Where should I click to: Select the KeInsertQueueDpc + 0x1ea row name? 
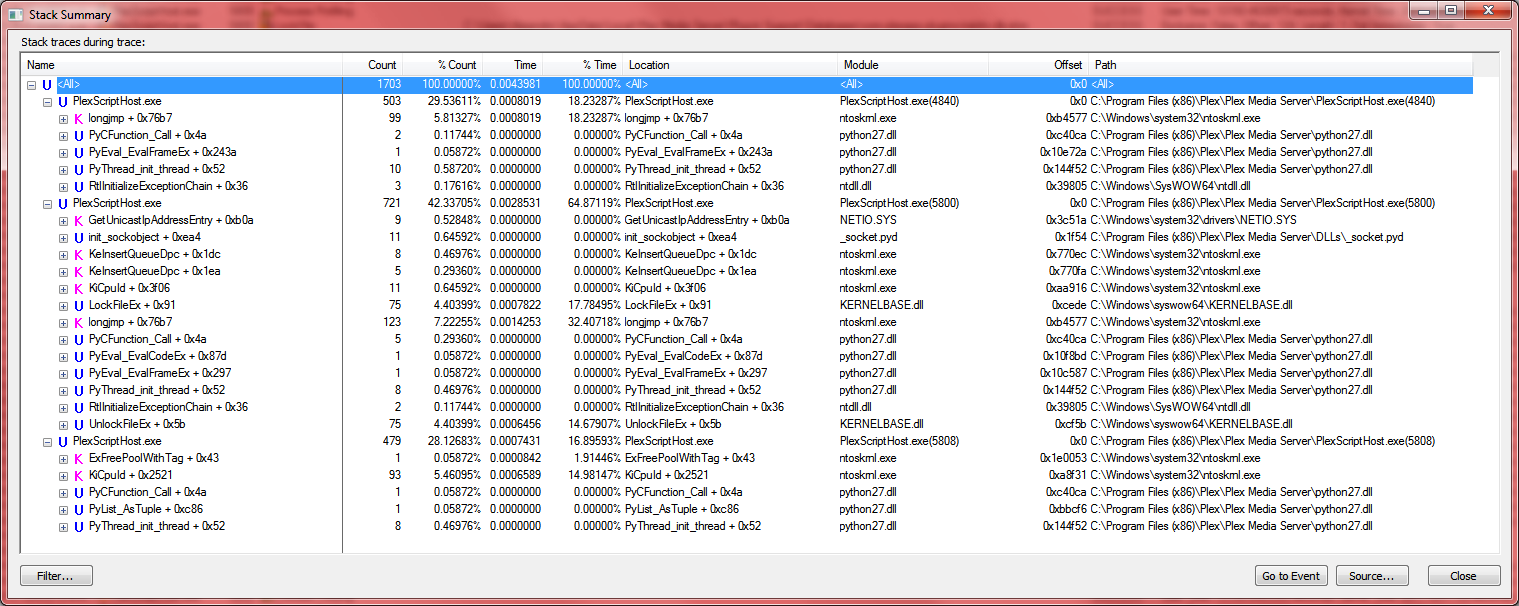(155, 271)
